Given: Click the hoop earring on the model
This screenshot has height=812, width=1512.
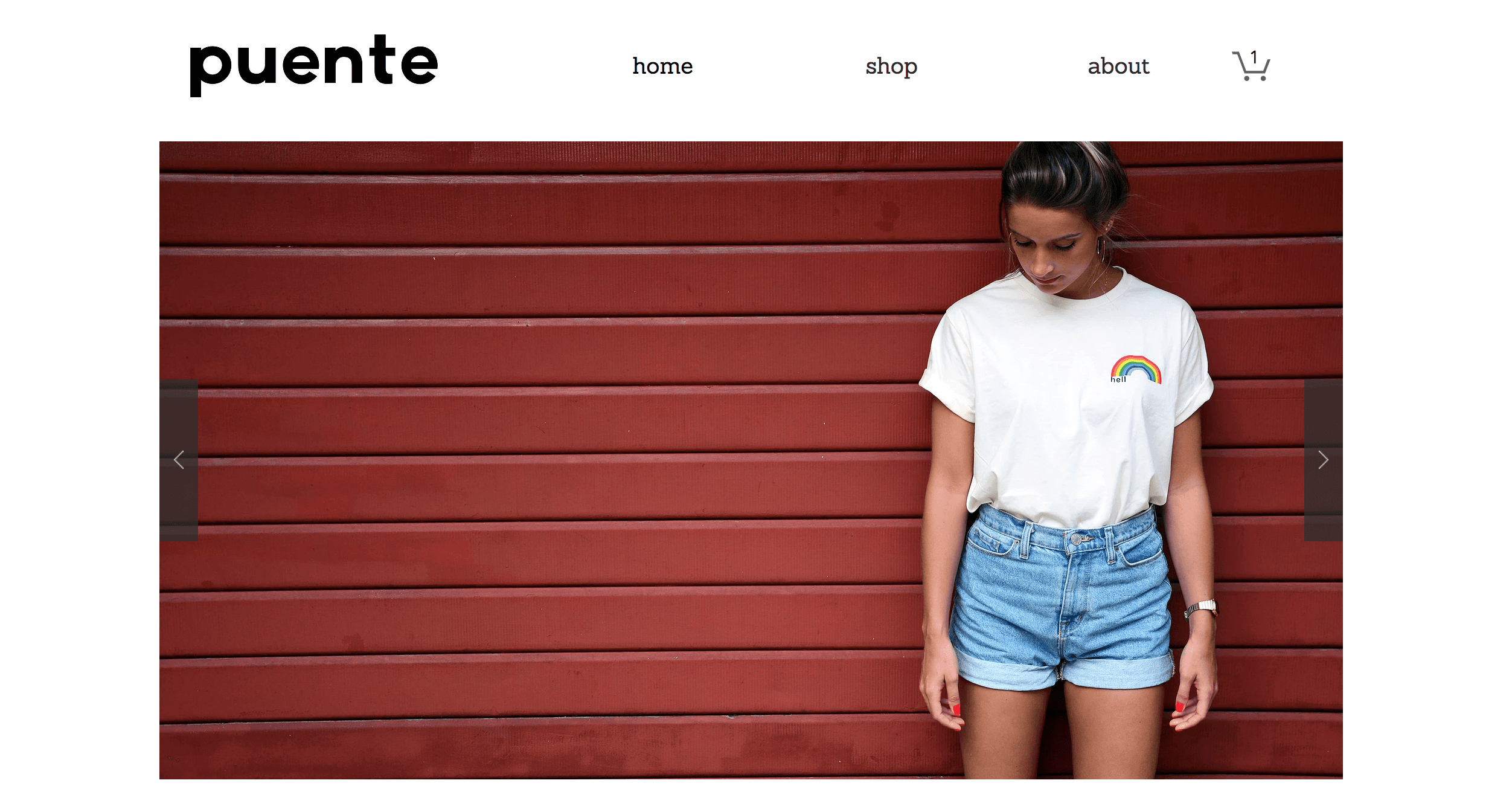Looking at the screenshot, I should pyautogui.click(x=1101, y=248).
